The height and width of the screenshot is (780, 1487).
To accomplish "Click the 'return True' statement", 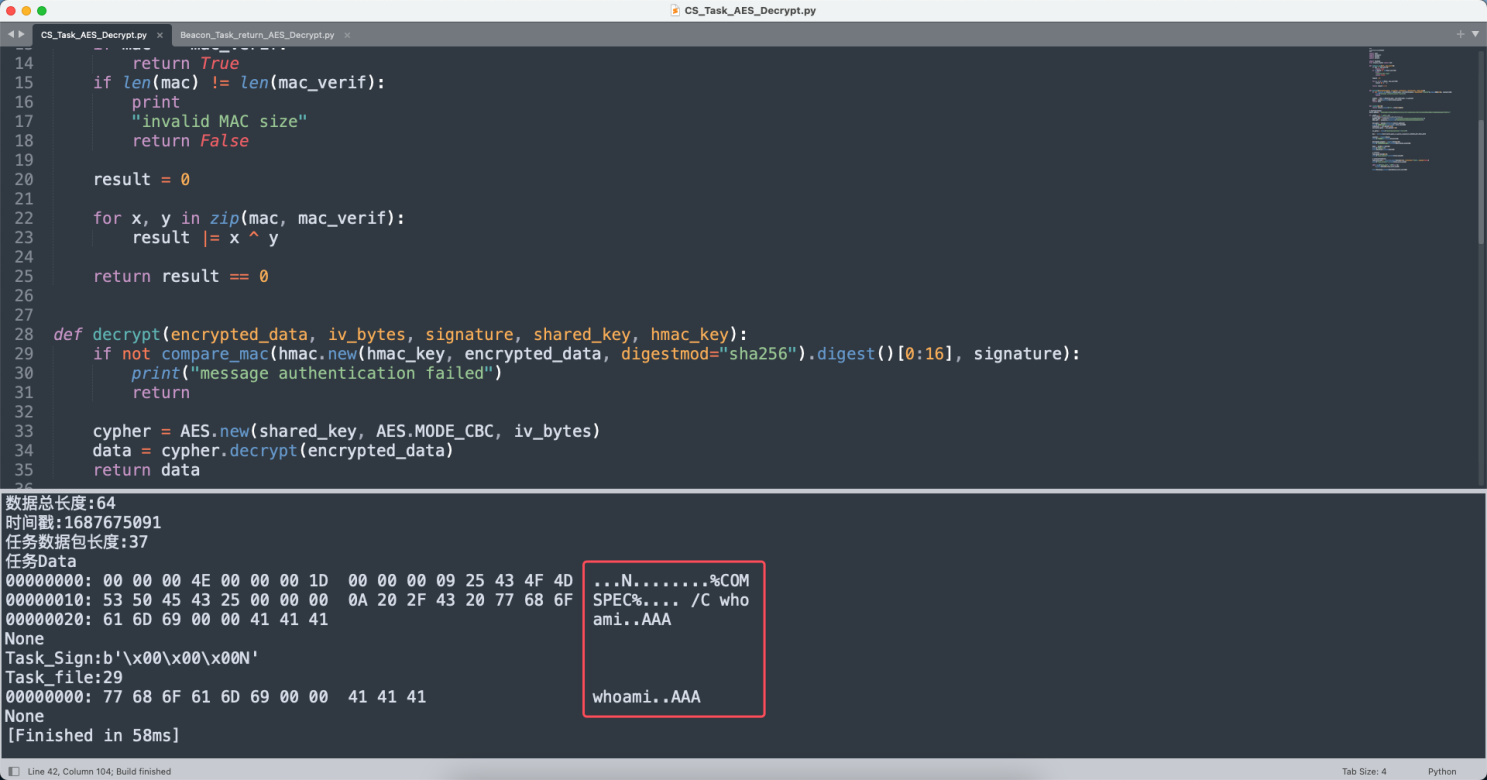I will (x=185, y=63).
